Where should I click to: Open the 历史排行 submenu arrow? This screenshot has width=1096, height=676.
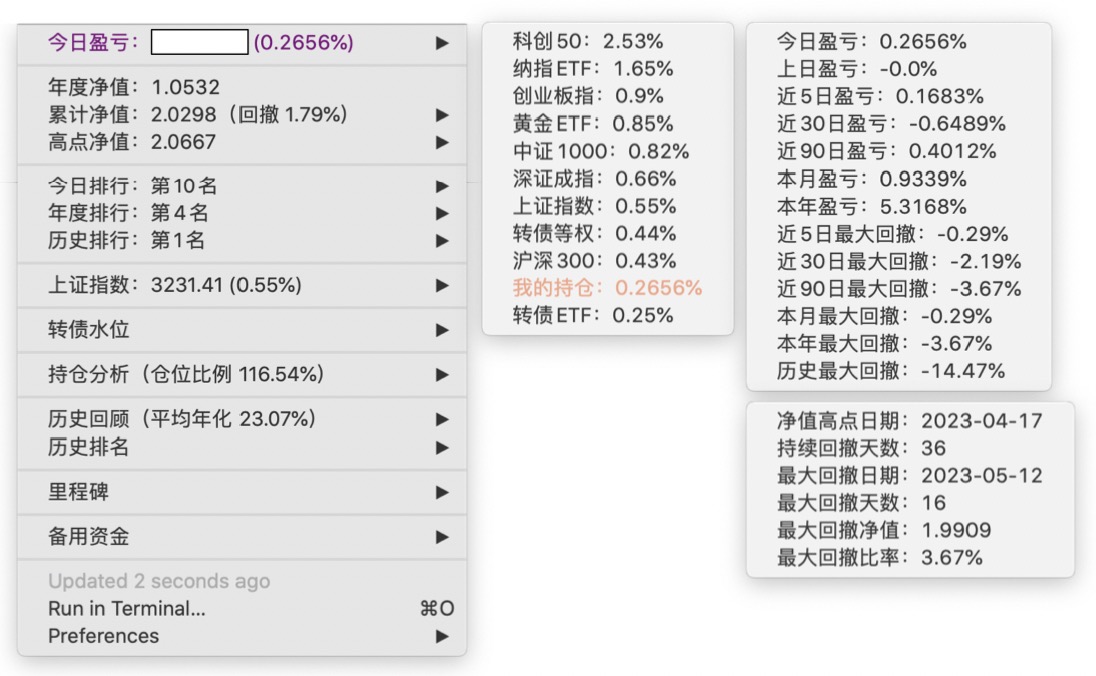[442, 241]
